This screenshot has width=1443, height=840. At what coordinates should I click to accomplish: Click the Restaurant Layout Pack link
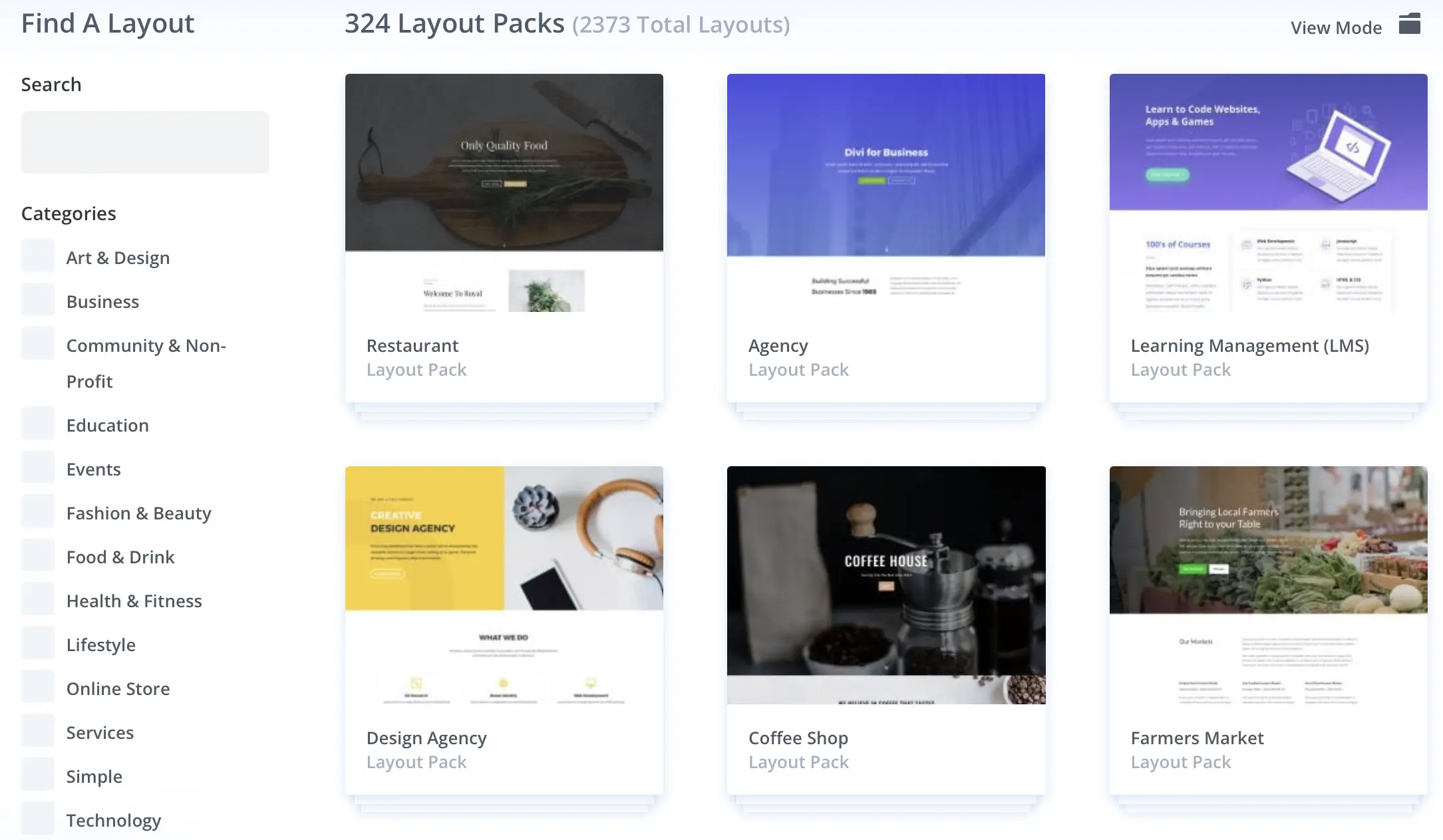(x=412, y=345)
